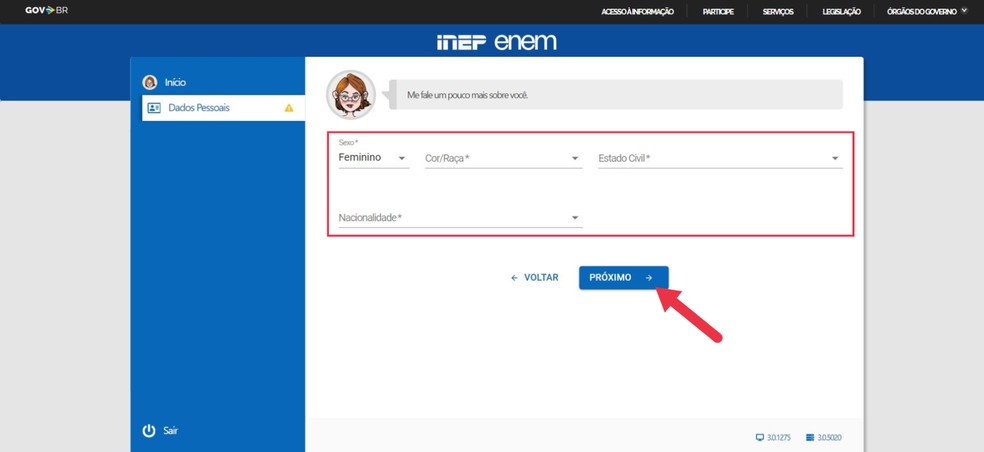The image size is (984, 452).
Task: Open the Cor/Raça dropdown
Action: point(503,159)
